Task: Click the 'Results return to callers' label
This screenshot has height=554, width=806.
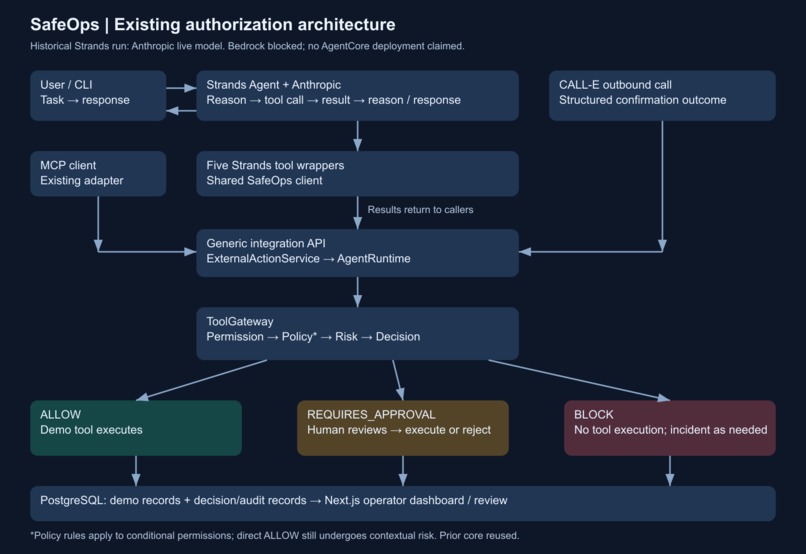Action: [x=420, y=210]
